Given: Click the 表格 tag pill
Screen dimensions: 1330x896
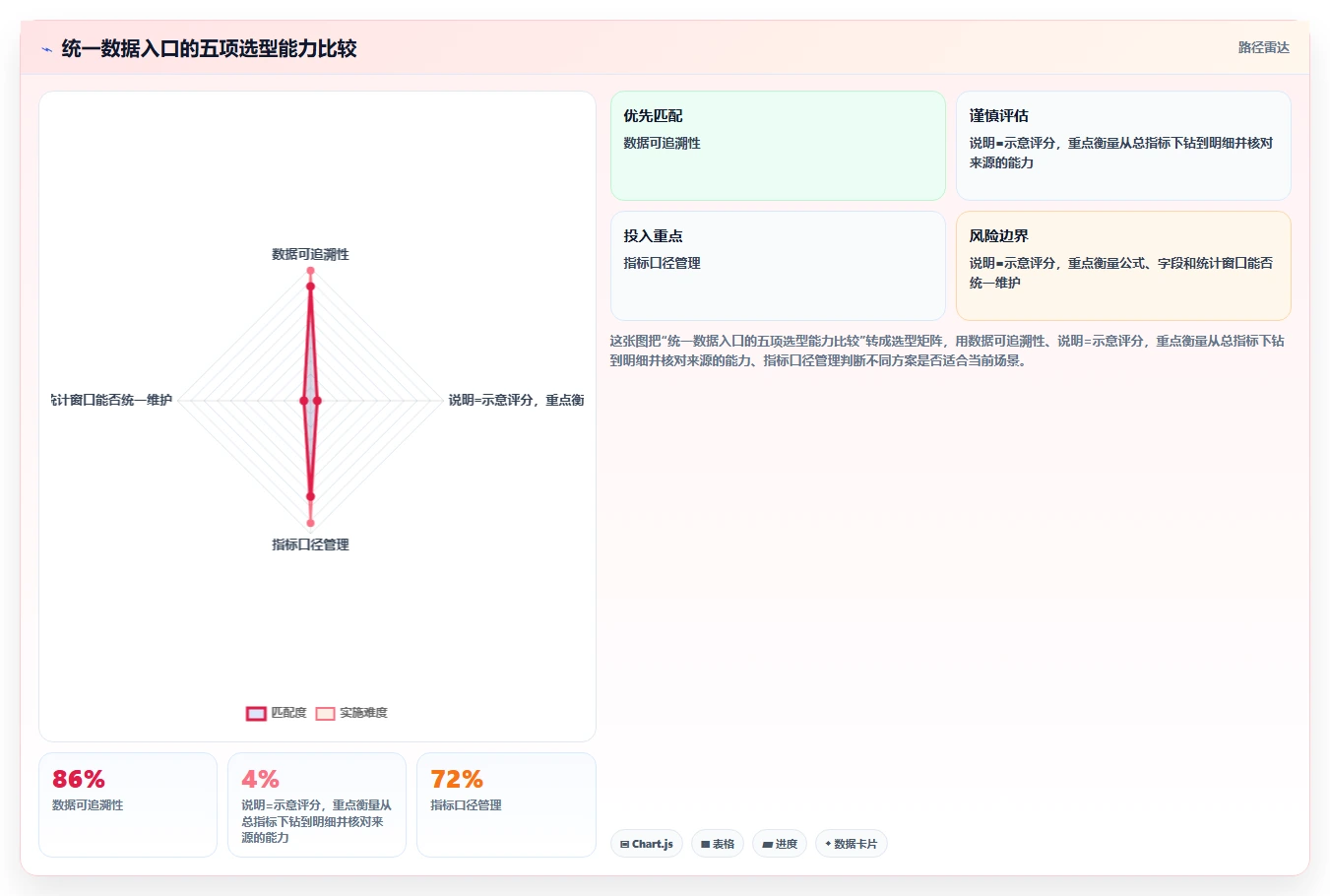Looking at the screenshot, I should click(x=718, y=844).
